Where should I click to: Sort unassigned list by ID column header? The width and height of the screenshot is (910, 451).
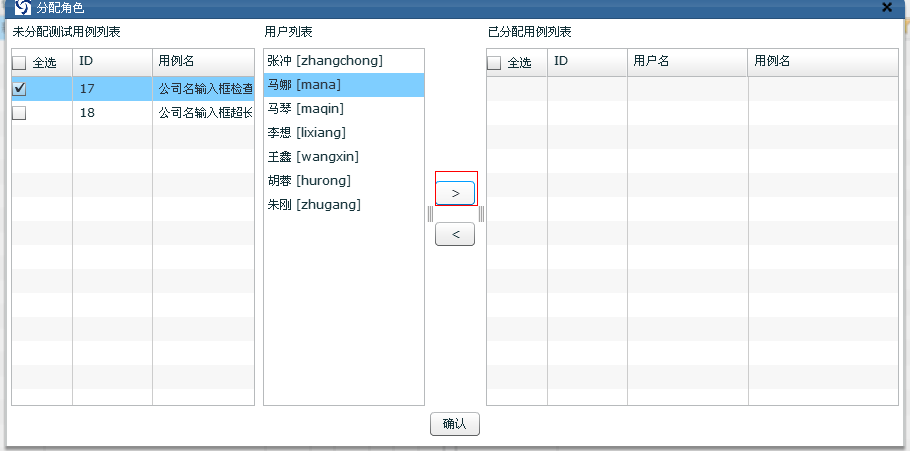point(111,62)
